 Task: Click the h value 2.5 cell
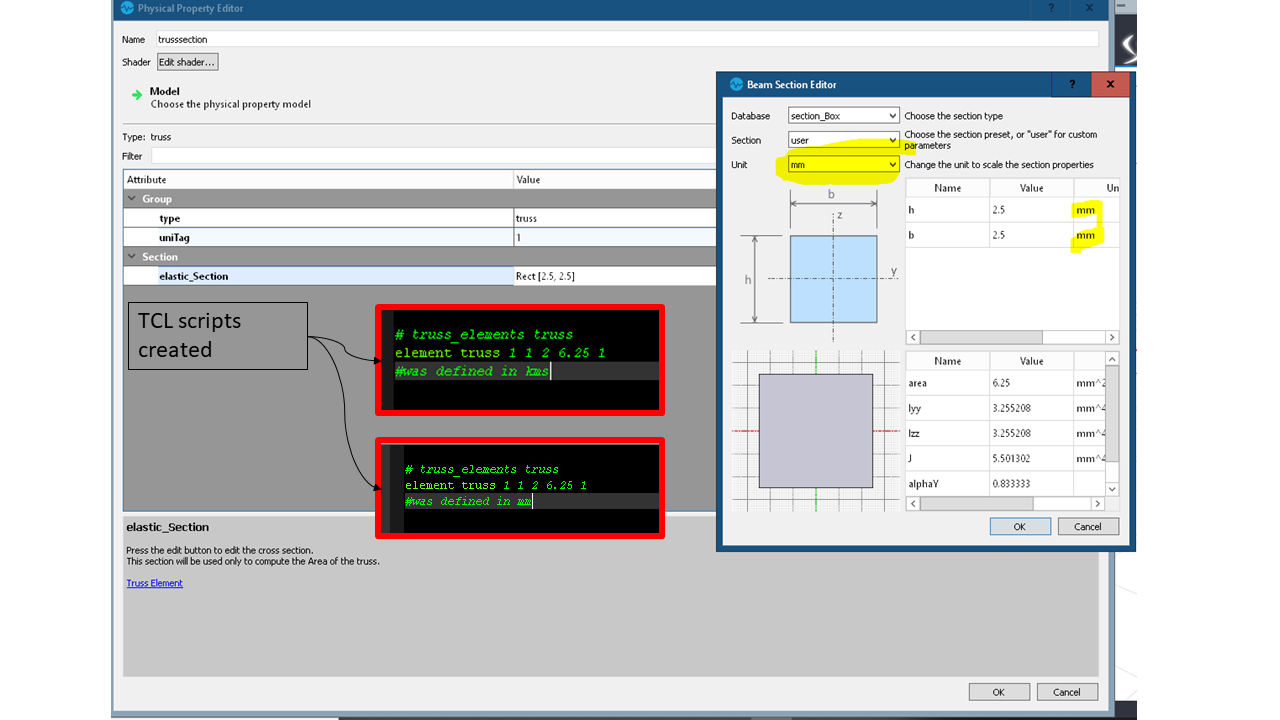tap(1032, 210)
